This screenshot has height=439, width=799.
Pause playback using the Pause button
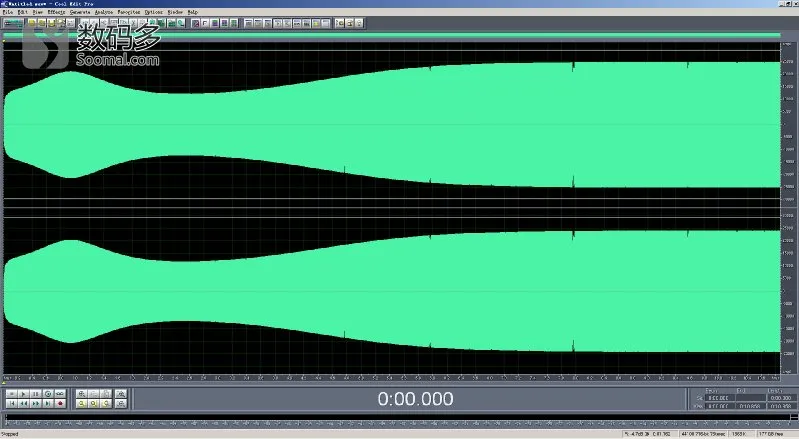click(36, 394)
